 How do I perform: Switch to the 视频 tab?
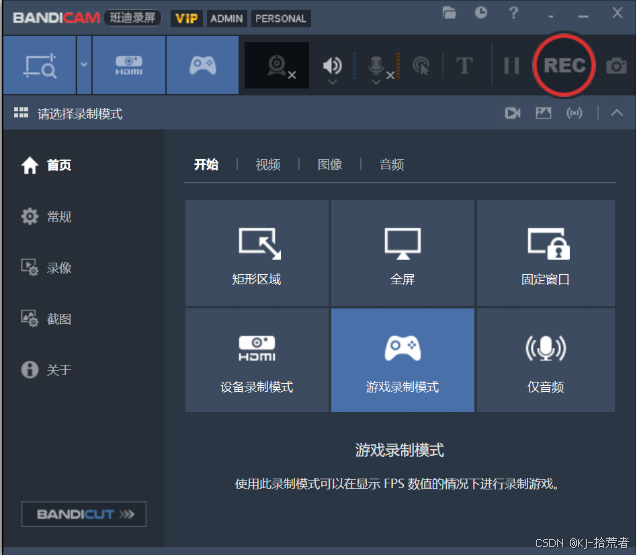[268, 164]
